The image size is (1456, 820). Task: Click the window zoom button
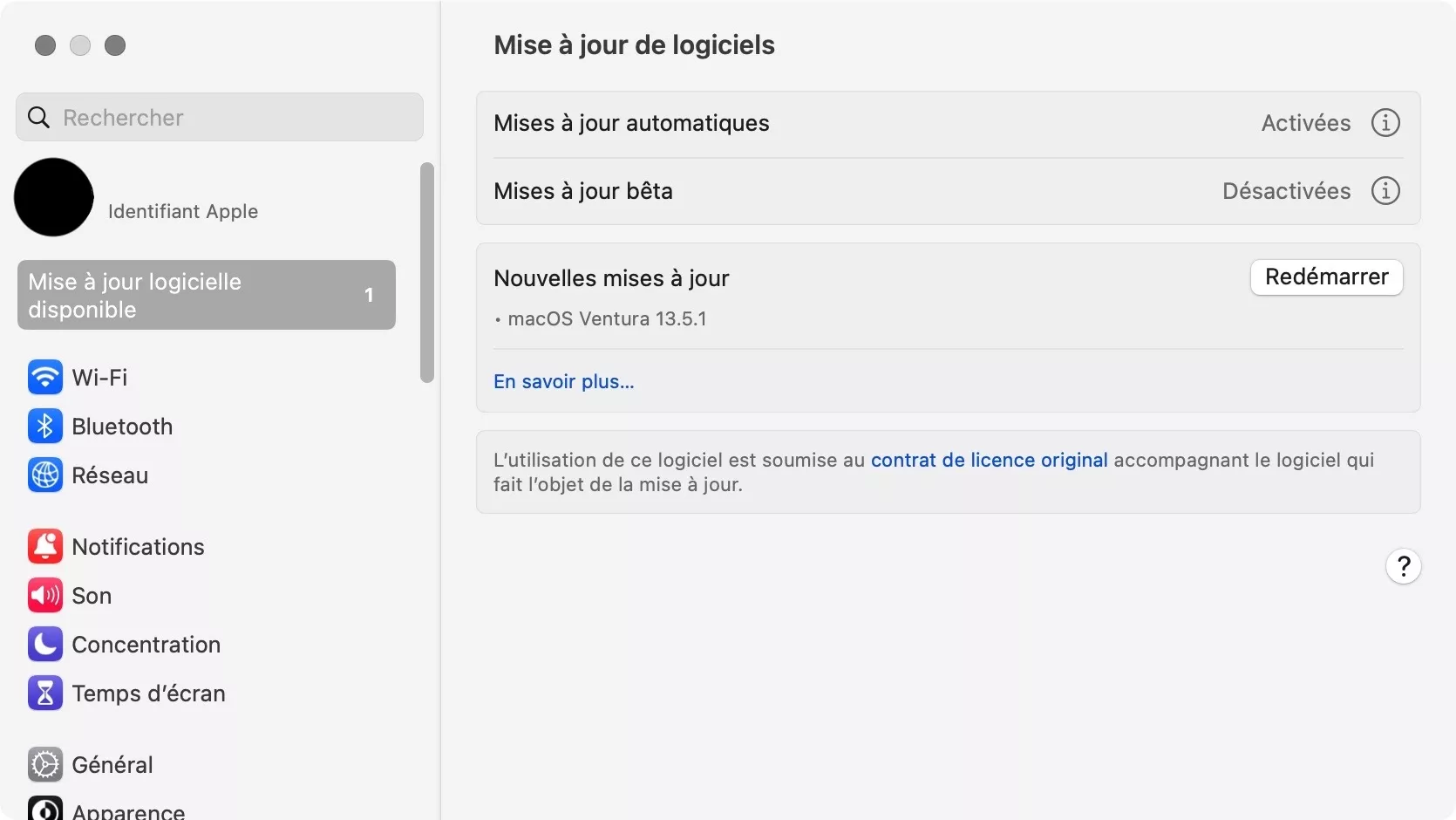pos(115,45)
